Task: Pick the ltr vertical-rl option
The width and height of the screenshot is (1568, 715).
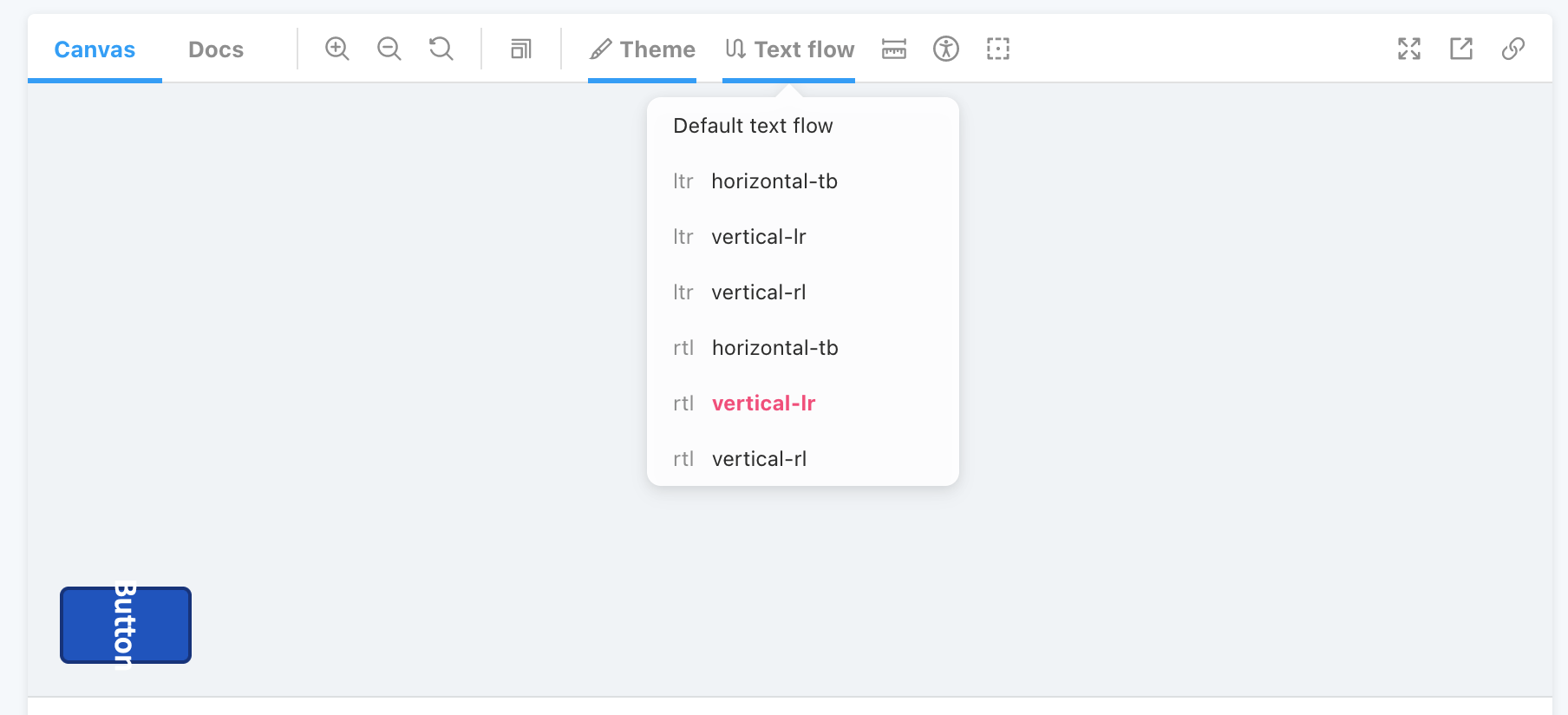Action: tap(758, 292)
